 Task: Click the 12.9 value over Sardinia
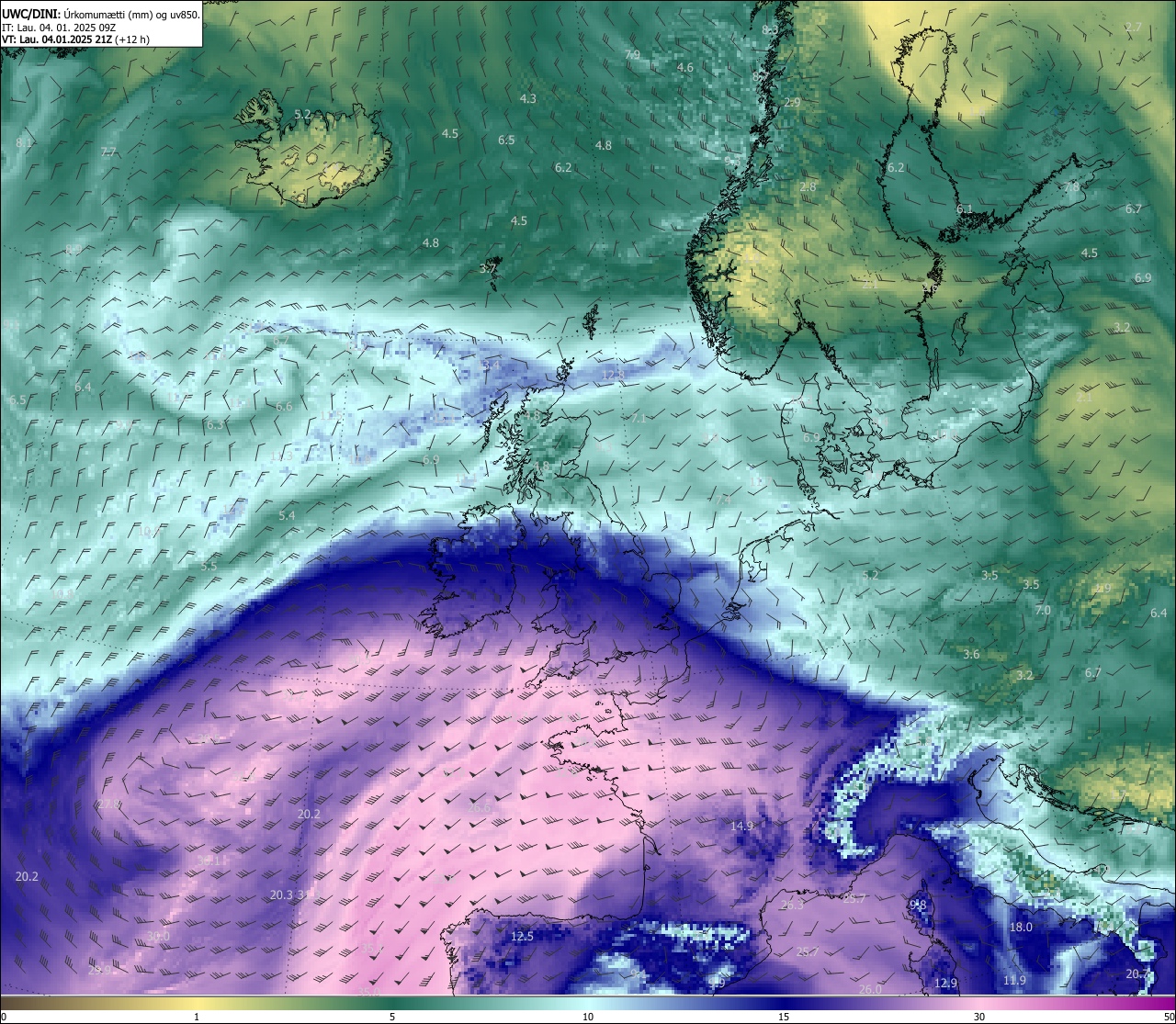pos(945,984)
